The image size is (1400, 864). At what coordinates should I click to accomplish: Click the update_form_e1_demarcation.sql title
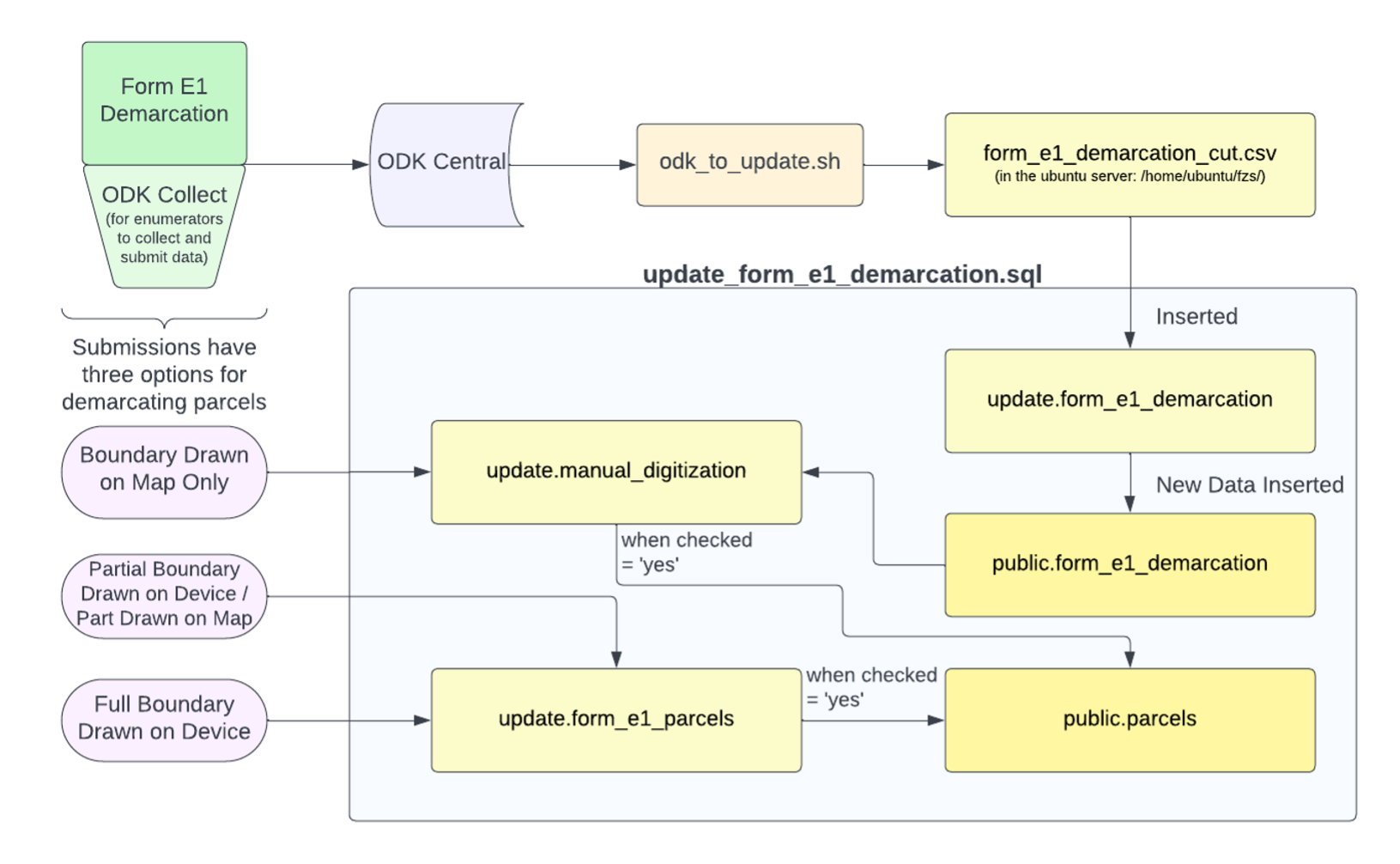coord(842,274)
